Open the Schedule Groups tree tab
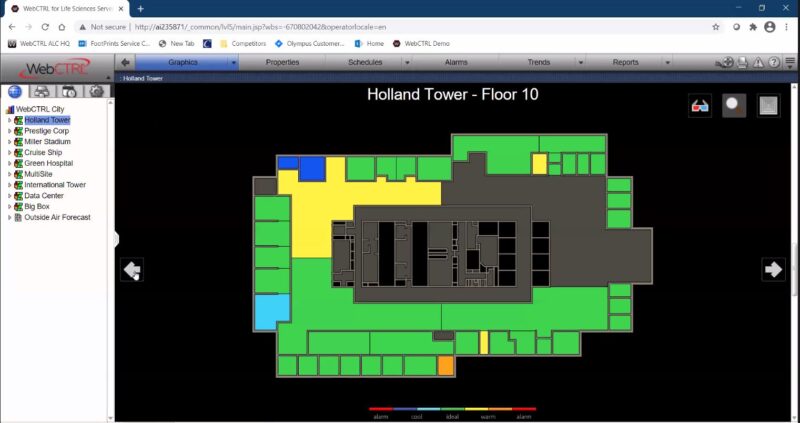800x423 pixels. (x=70, y=92)
